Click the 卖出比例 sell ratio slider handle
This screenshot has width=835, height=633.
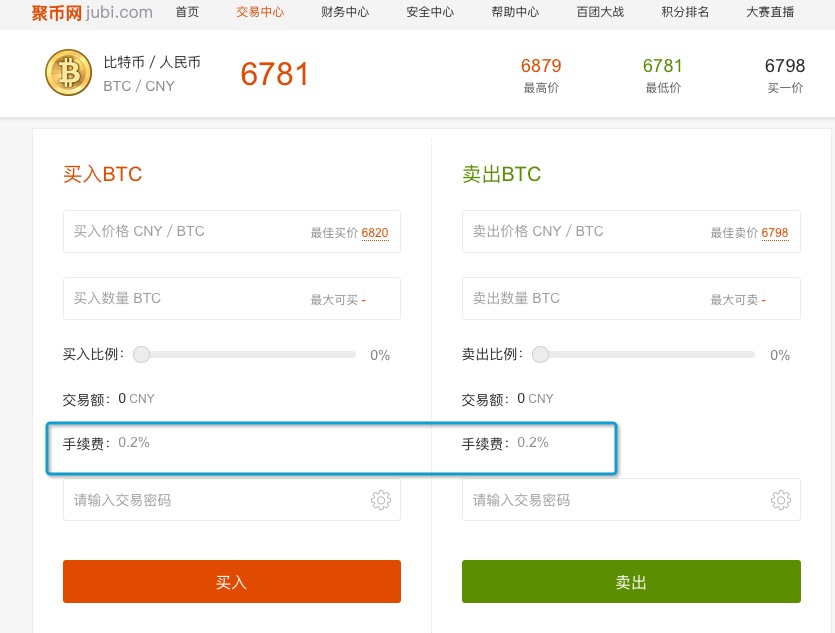541,354
